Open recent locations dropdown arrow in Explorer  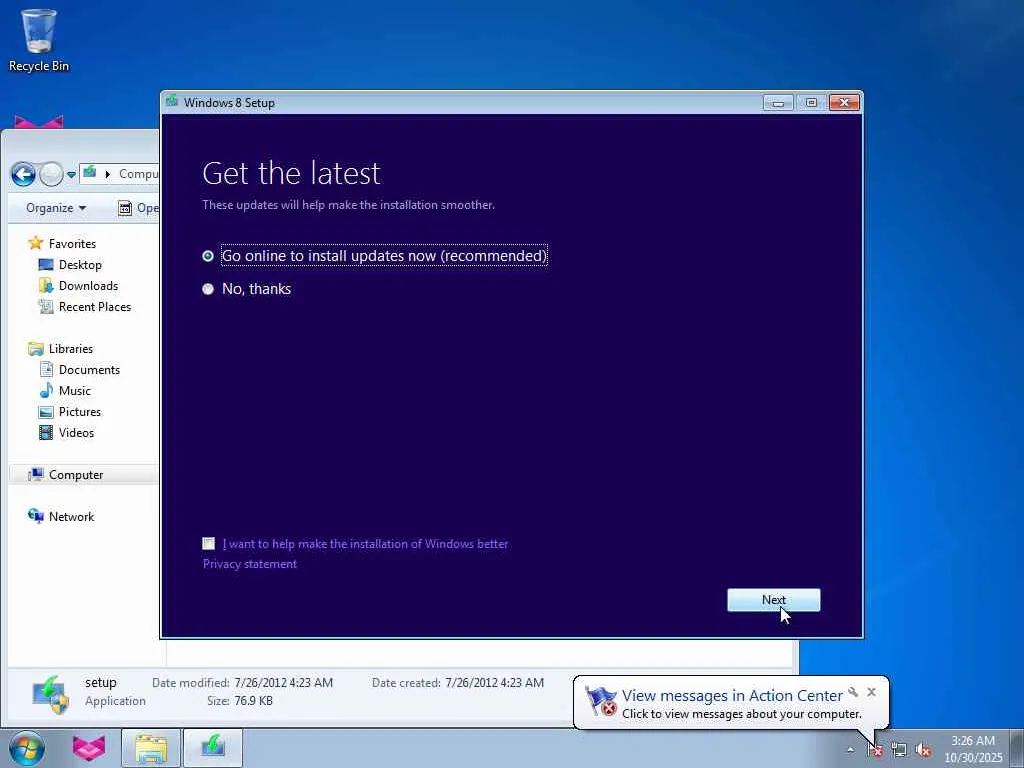click(71, 175)
